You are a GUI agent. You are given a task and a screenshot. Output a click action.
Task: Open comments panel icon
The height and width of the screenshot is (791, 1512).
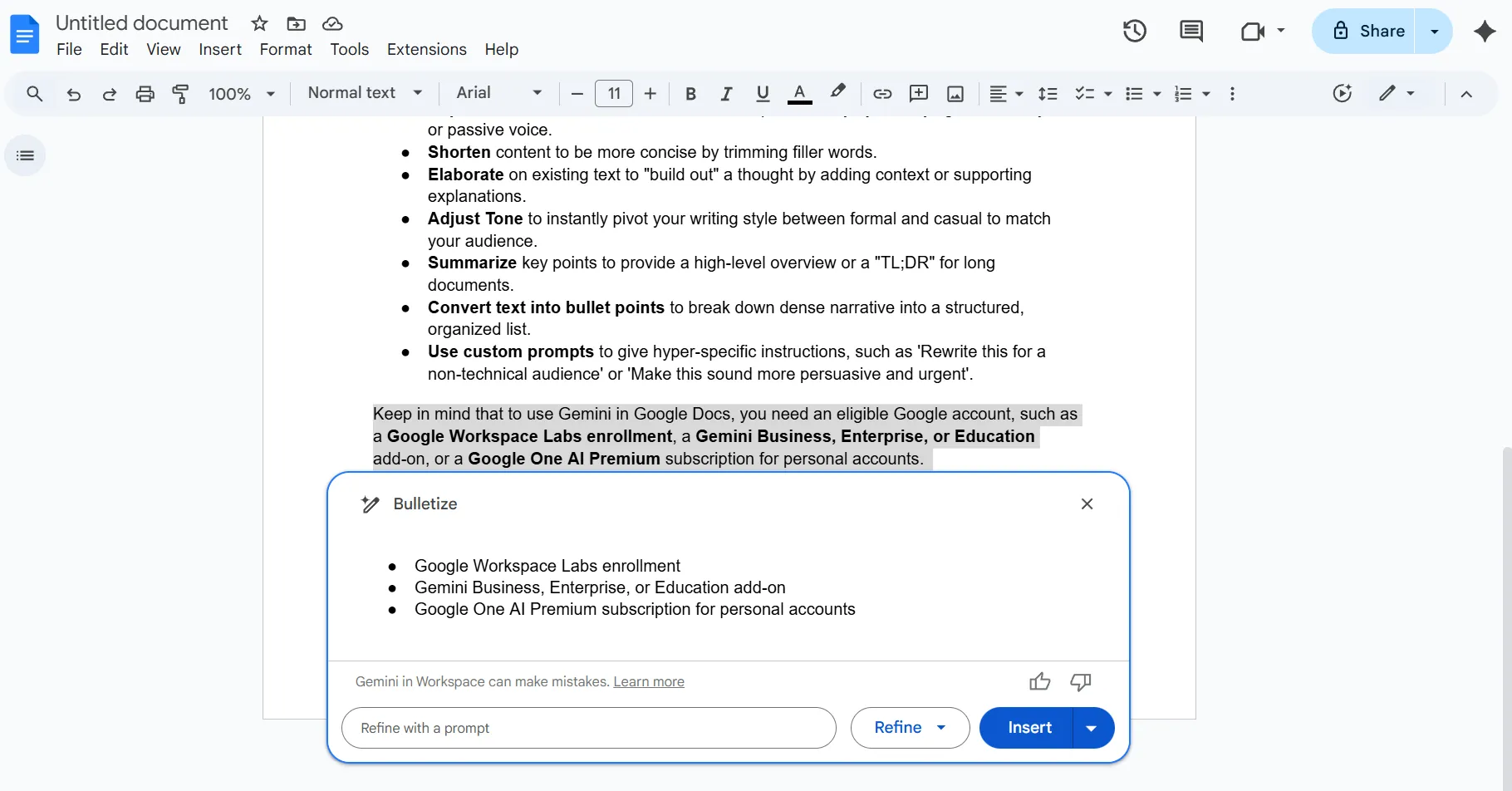click(1190, 32)
